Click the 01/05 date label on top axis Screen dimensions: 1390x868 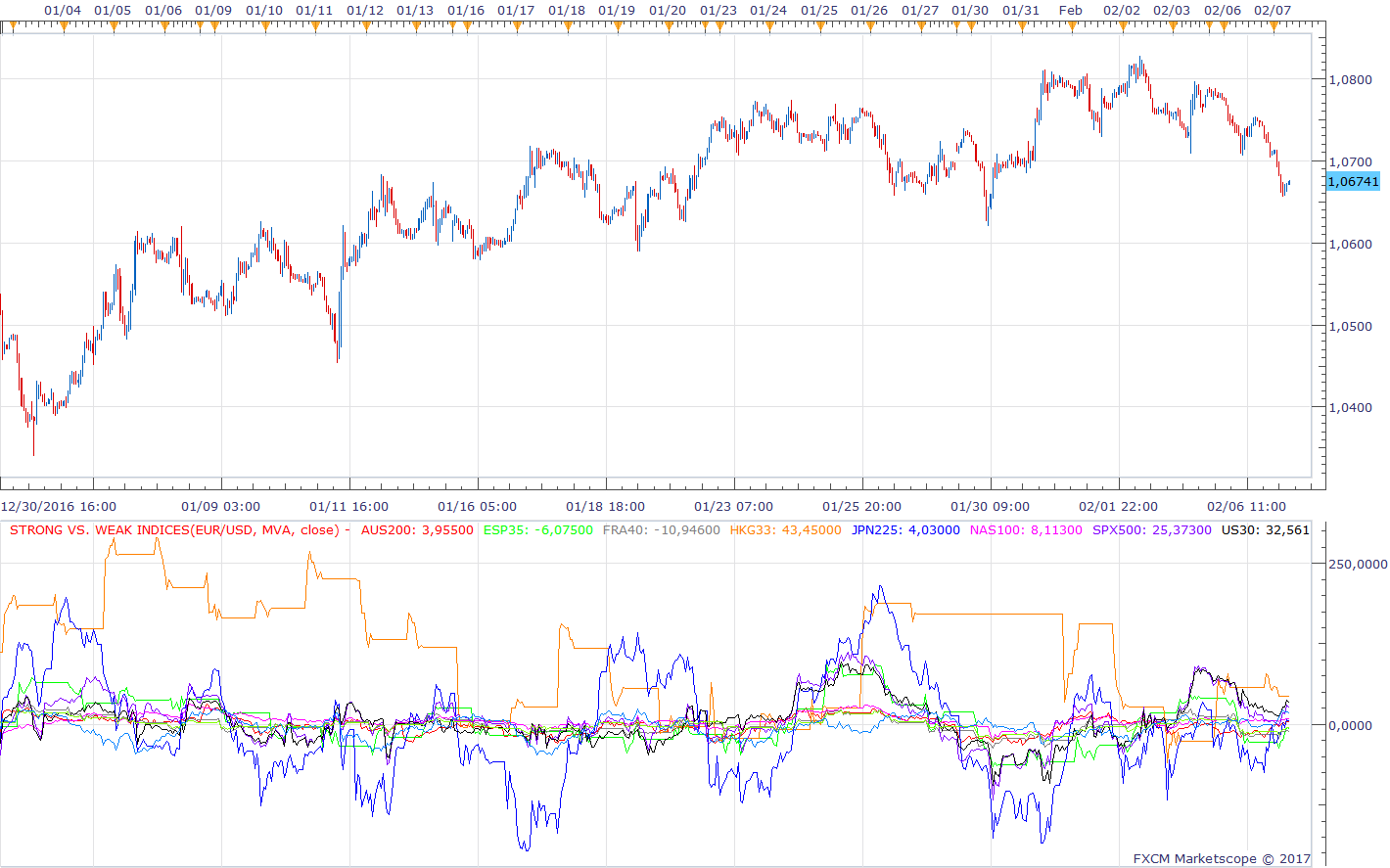[113, 10]
